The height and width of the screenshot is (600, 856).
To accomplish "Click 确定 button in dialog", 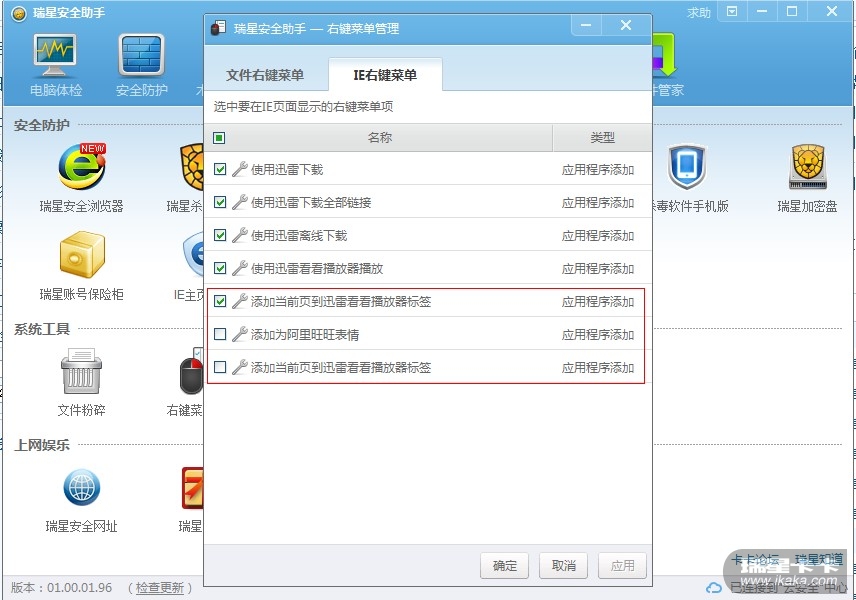I will click(504, 566).
